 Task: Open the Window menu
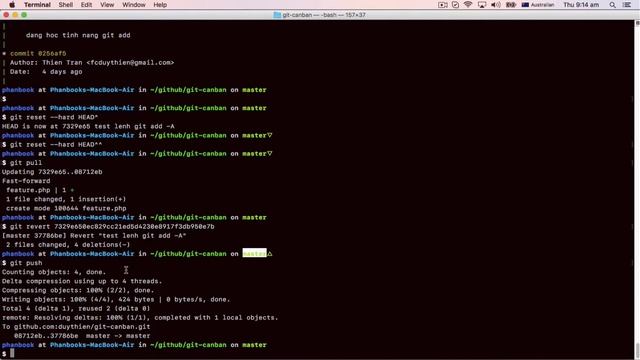[x=134, y=5]
